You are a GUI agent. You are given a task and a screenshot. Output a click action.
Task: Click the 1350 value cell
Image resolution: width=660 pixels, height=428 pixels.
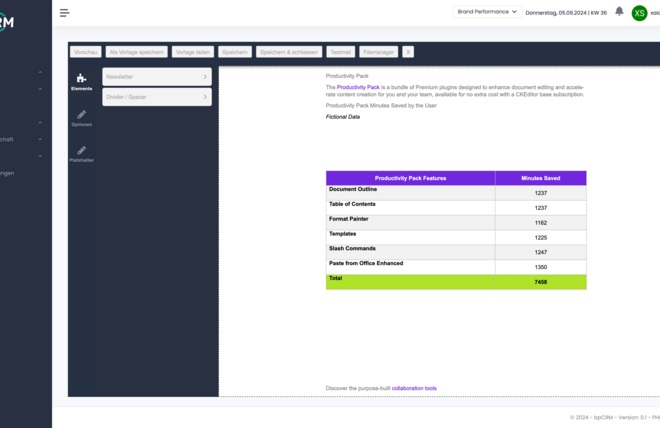(540, 267)
